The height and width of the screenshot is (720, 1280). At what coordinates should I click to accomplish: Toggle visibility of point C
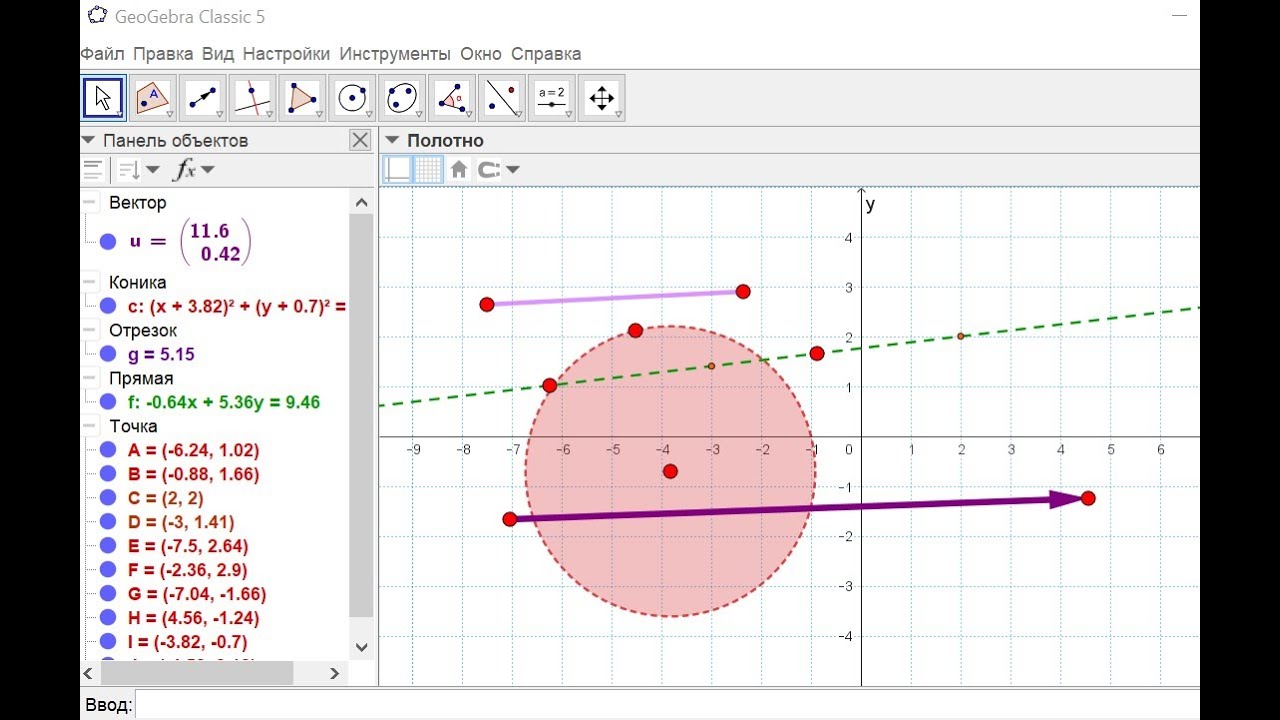[x=108, y=498]
